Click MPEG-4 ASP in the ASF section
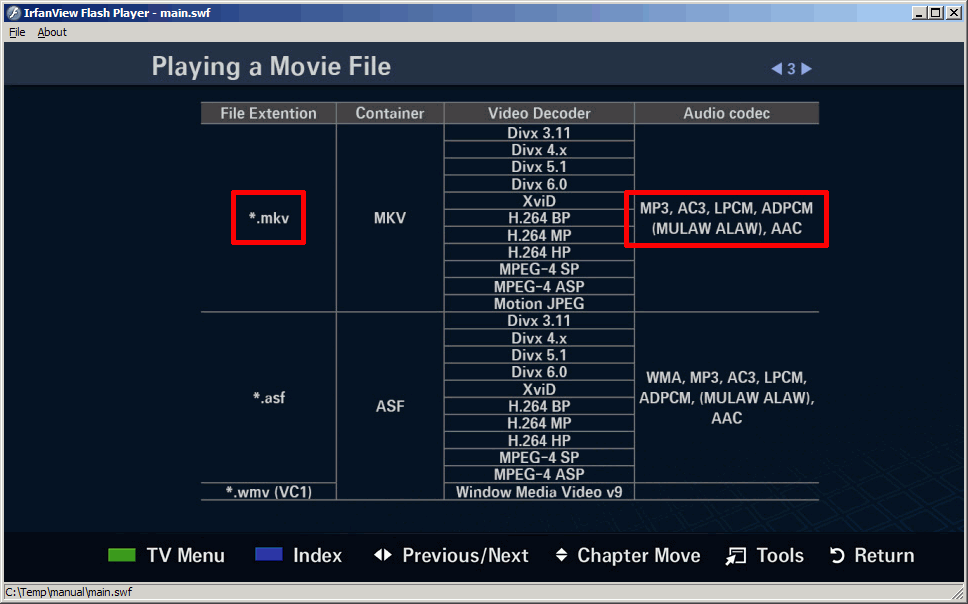This screenshot has width=968, height=604. pyautogui.click(x=539, y=474)
